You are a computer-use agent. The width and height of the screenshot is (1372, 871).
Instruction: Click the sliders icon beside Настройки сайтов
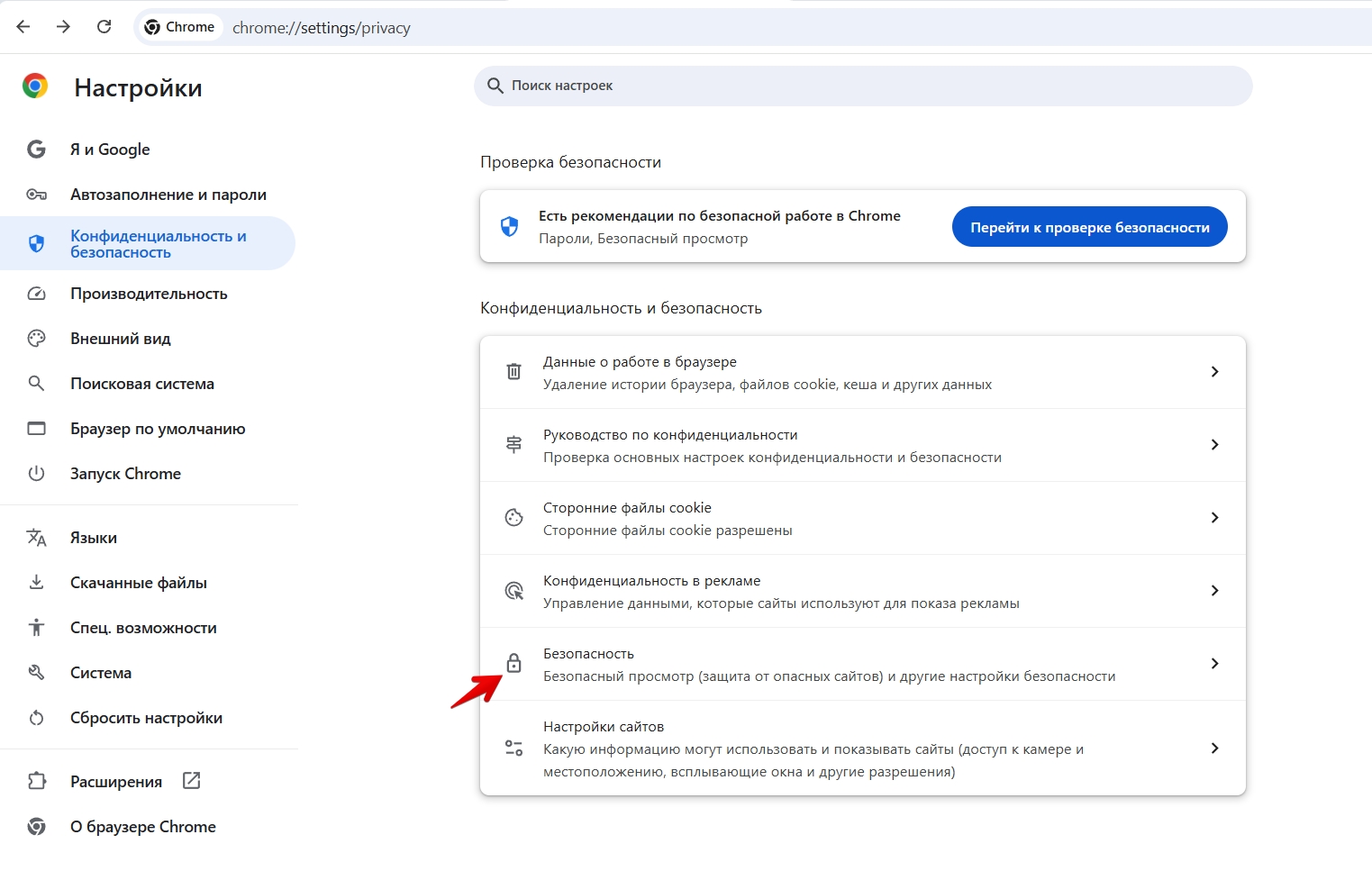coord(513,749)
